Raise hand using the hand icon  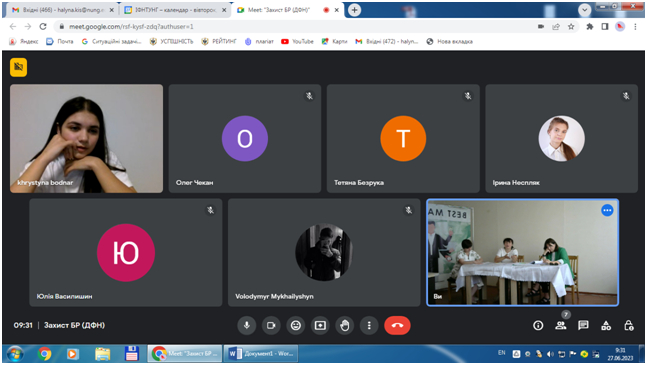(345, 325)
